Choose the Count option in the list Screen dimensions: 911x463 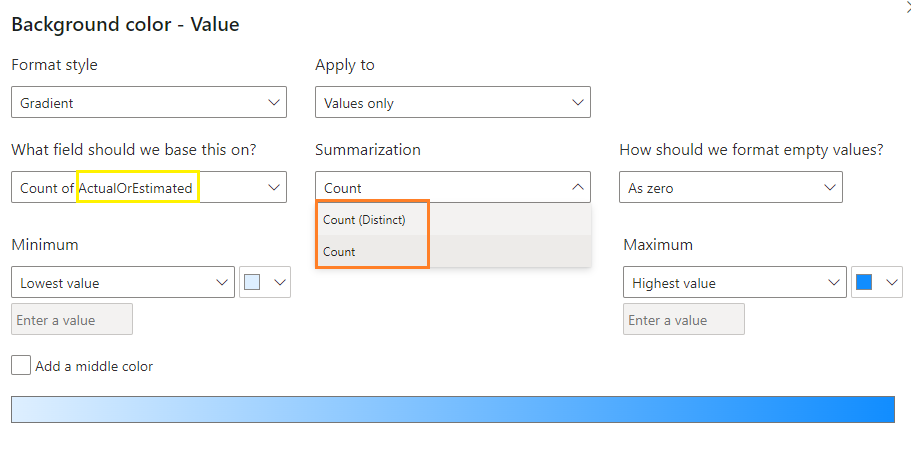(453, 252)
